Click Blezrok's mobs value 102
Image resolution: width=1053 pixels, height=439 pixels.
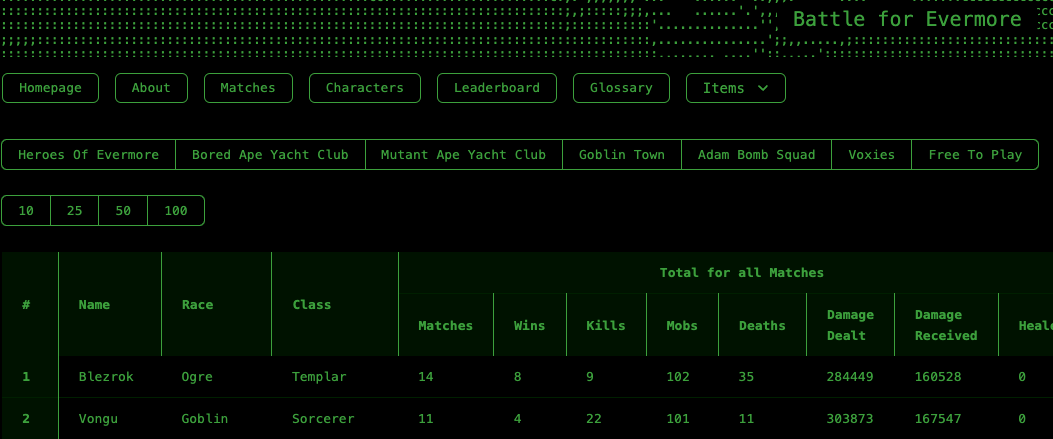coord(678,377)
